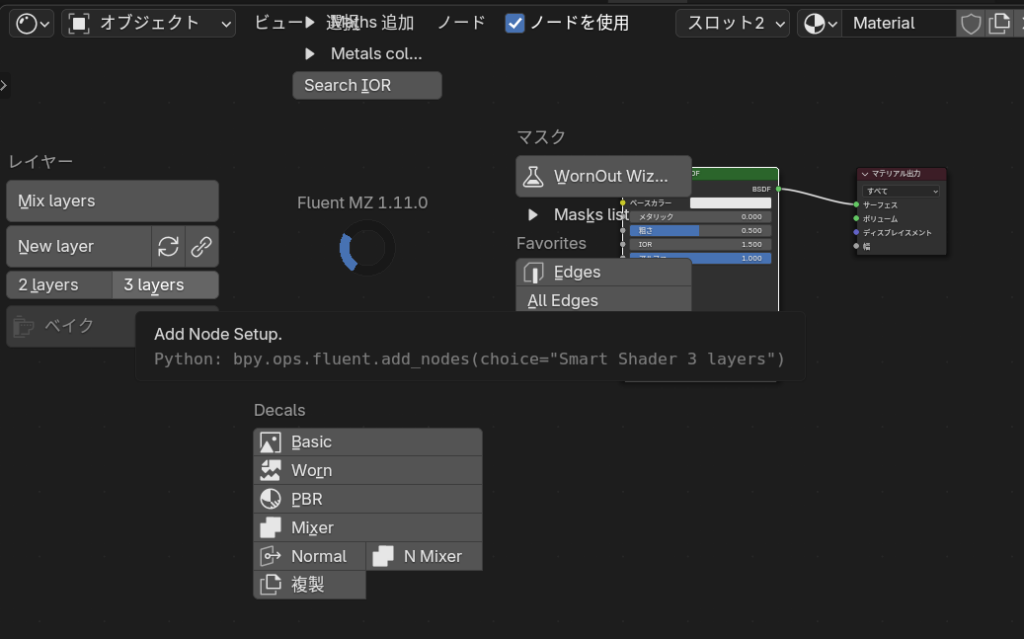Add a PBR decal

367,499
